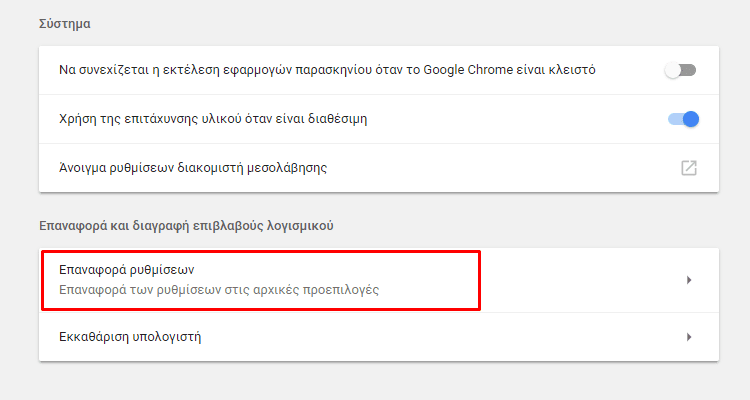The image size is (750, 400).
Task: Click Επαναφορά των ρυθμίσεων στις αρχικές προεπιλογές subtitle
Action: click(x=219, y=290)
